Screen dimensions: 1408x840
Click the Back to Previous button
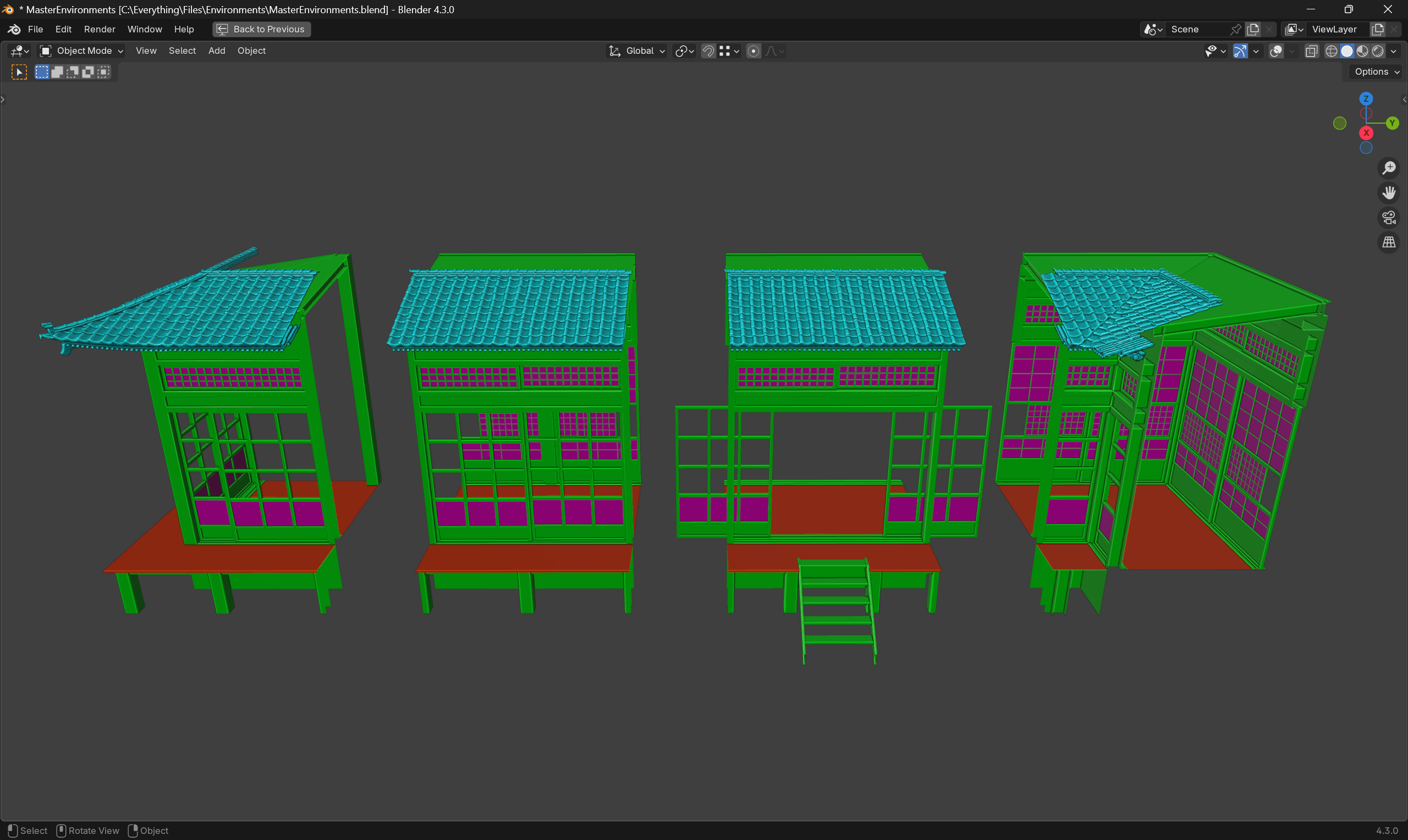262,29
